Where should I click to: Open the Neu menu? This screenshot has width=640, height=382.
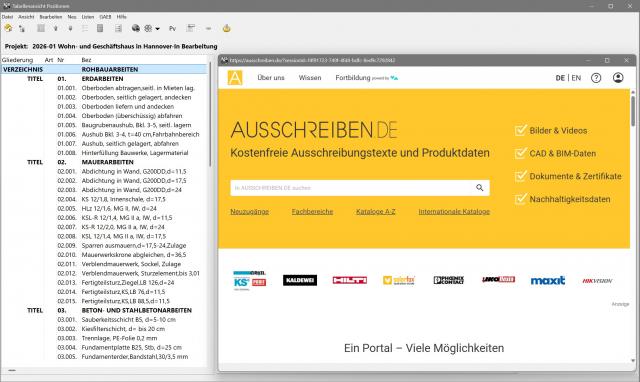[x=72, y=17]
